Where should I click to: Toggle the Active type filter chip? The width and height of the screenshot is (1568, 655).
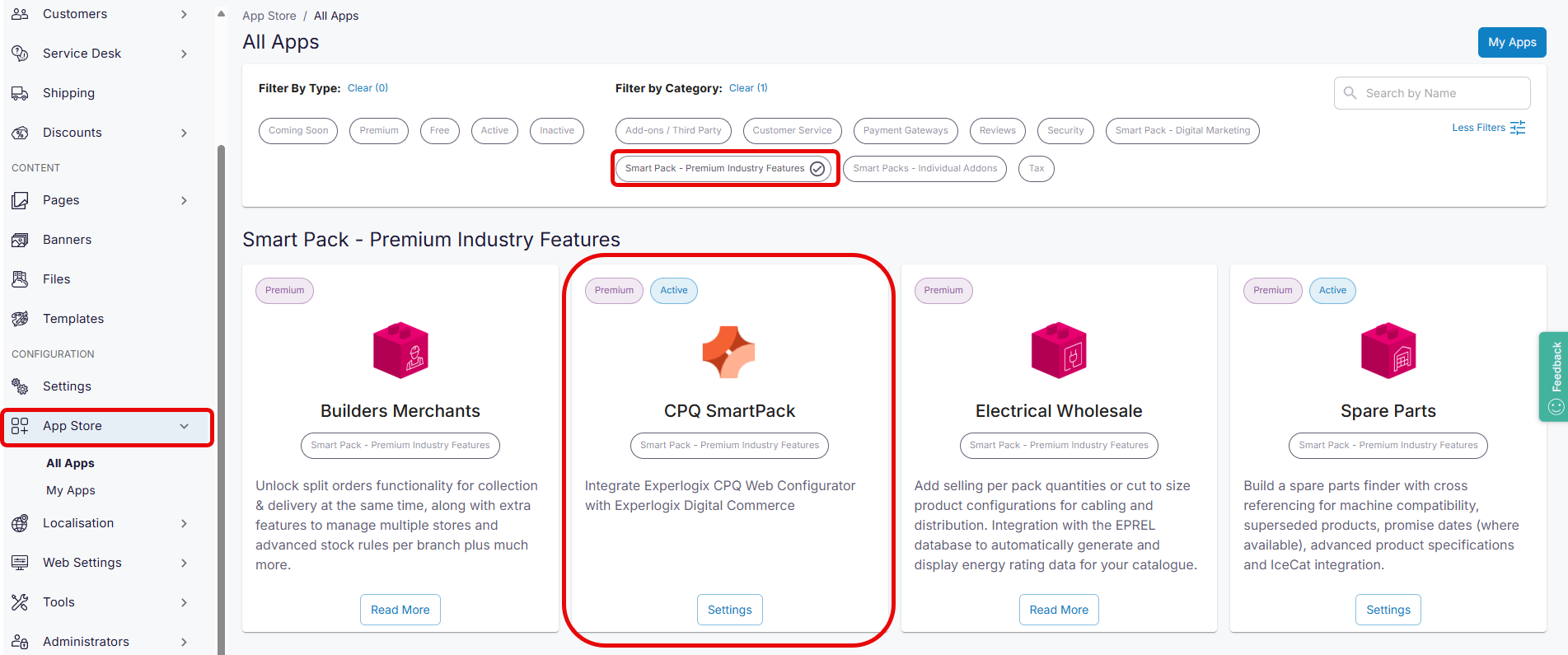[494, 130]
